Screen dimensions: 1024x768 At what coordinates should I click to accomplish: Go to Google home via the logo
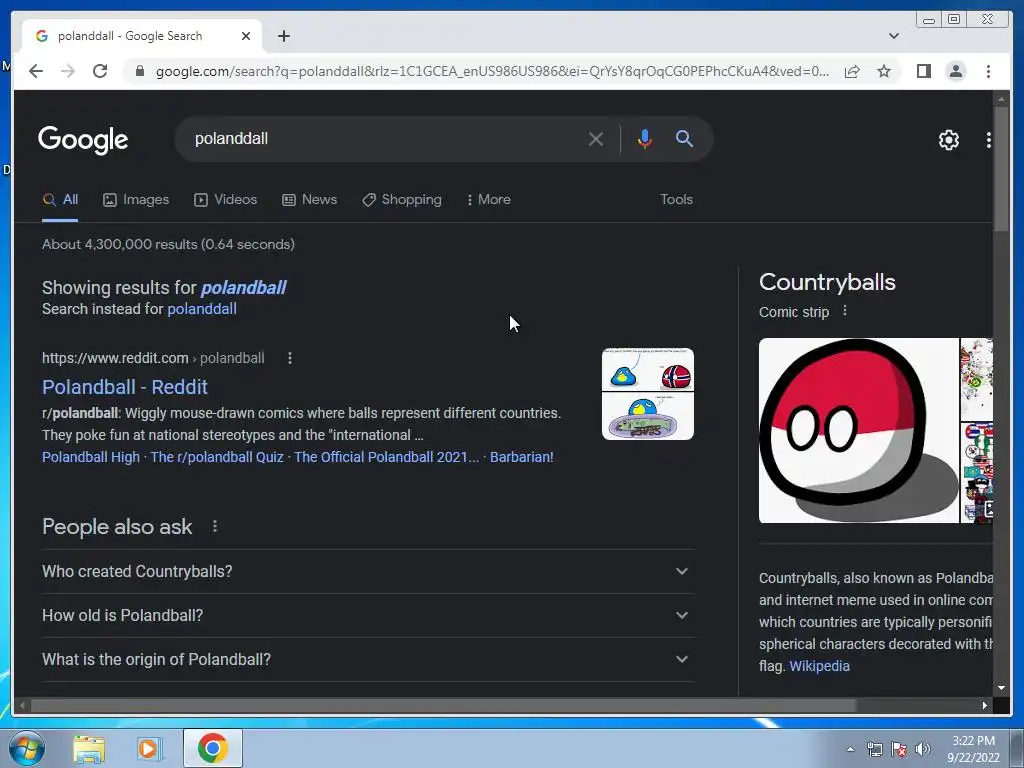coord(83,139)
